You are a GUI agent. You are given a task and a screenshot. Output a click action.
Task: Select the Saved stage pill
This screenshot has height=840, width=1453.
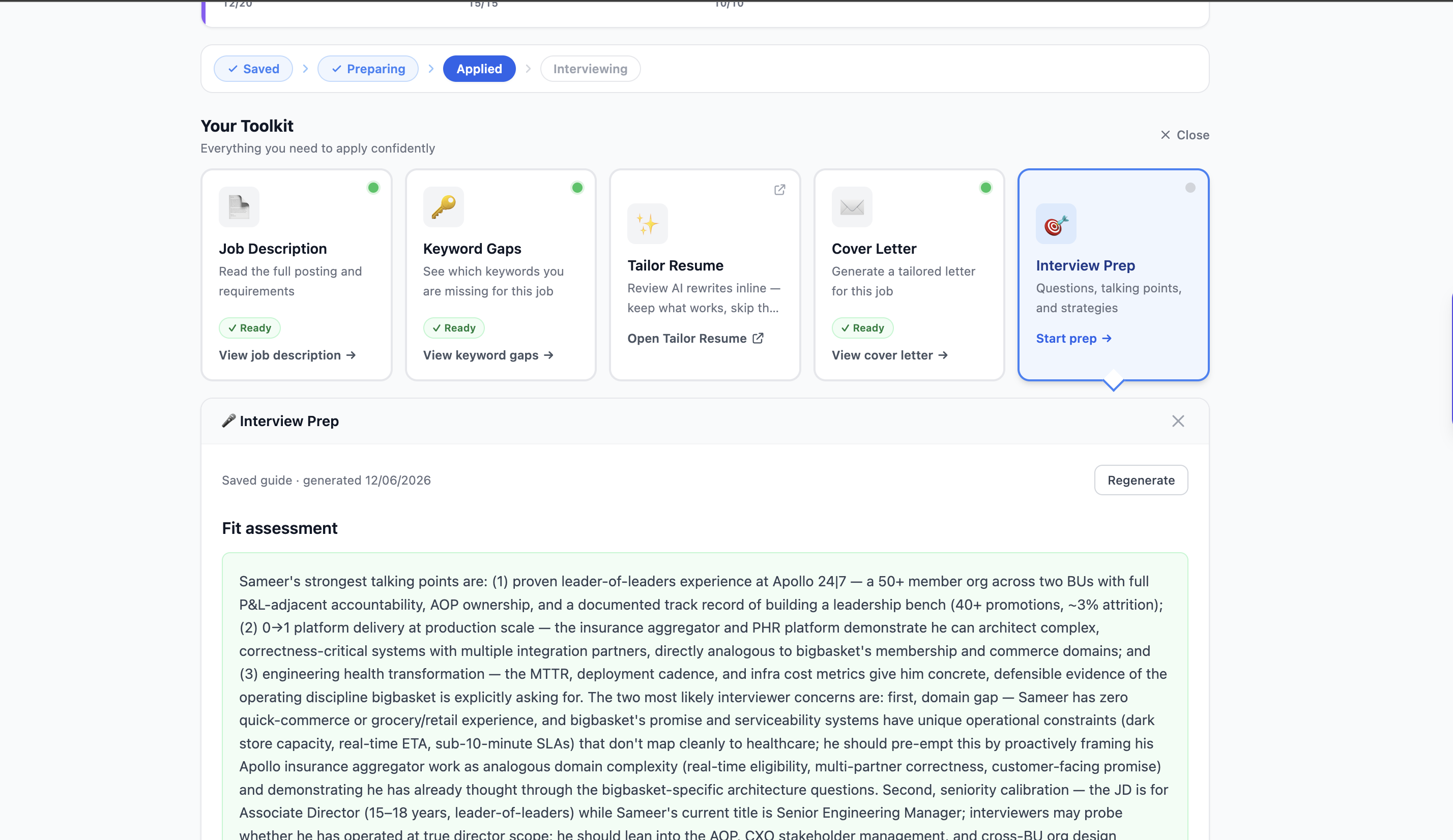point(253,69)
